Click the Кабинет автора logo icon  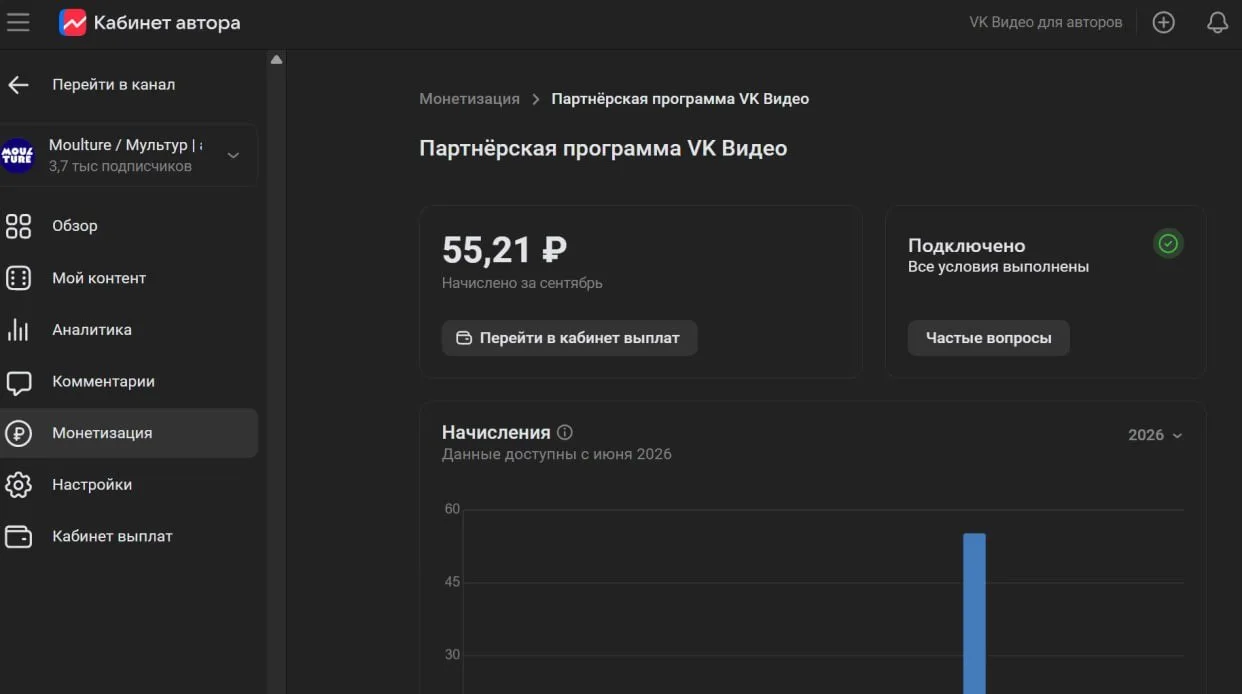pyautogui.click(x=73, y=22)
